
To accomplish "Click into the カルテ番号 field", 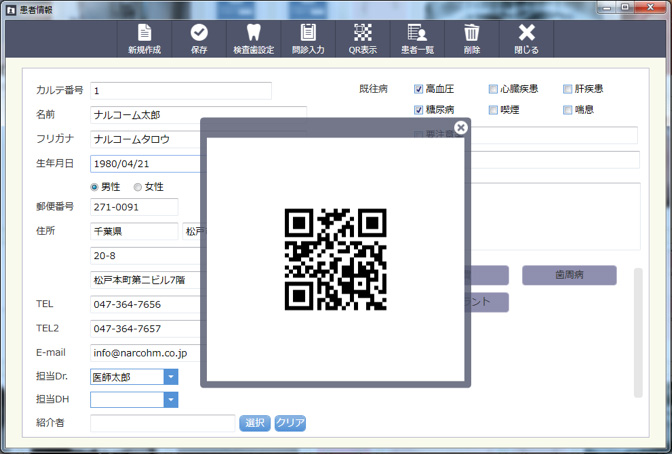I will point(181,90).
